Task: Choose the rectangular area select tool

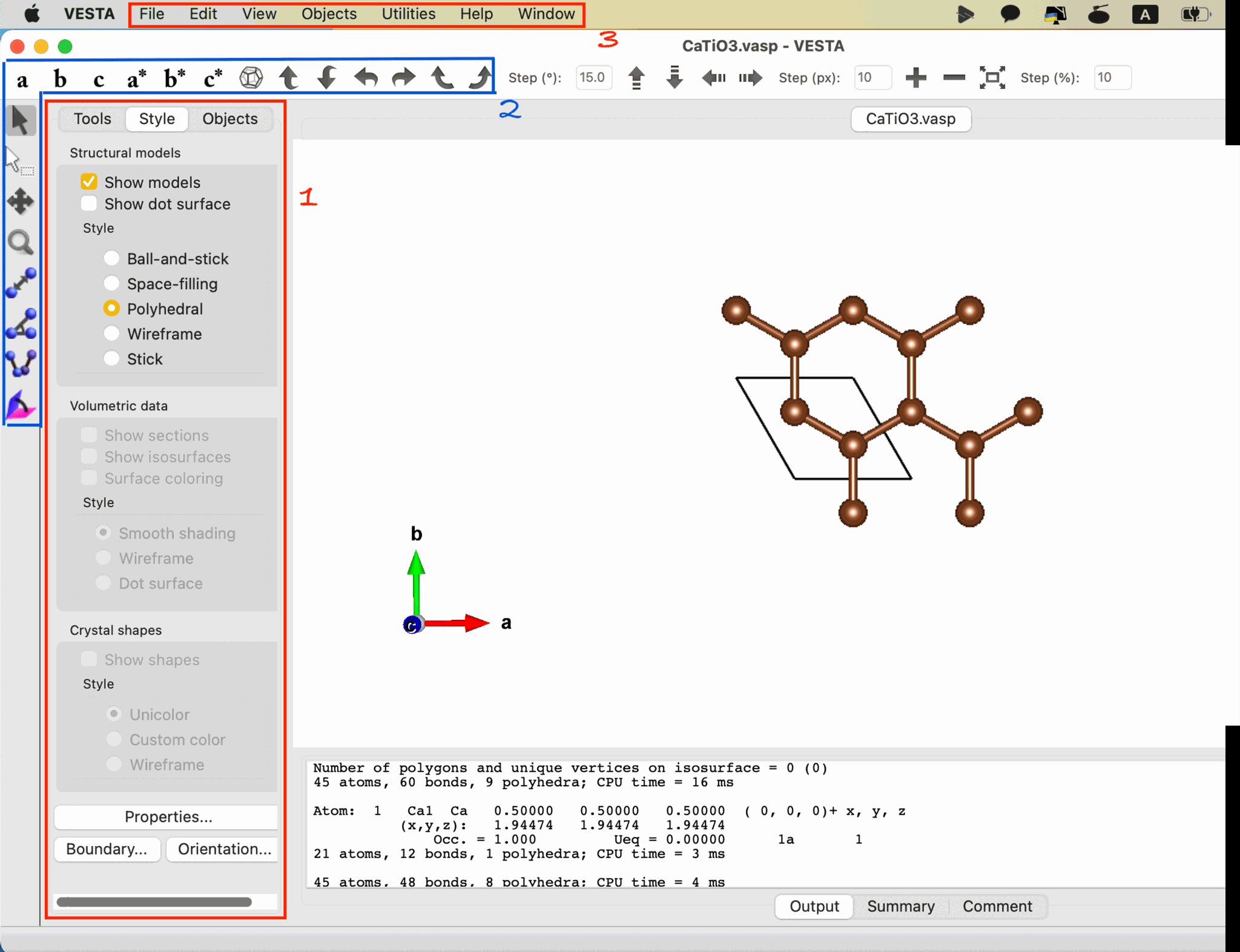Action: point(20,161)
